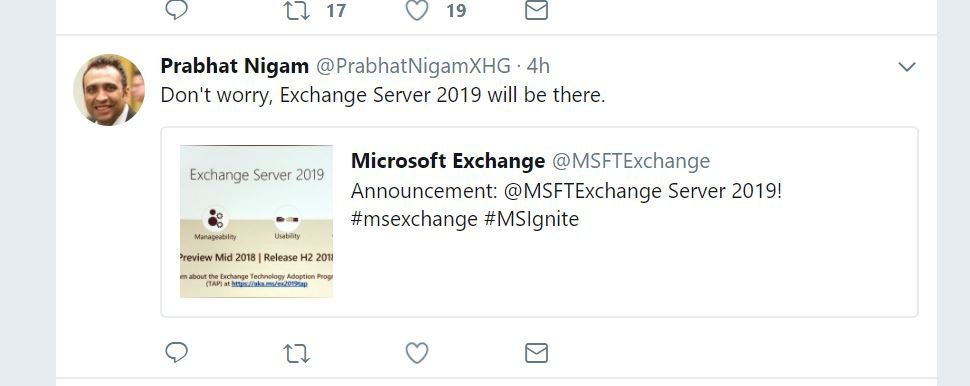Click the @MSFTExchange handle in quoted header

[x=631, y=161]
